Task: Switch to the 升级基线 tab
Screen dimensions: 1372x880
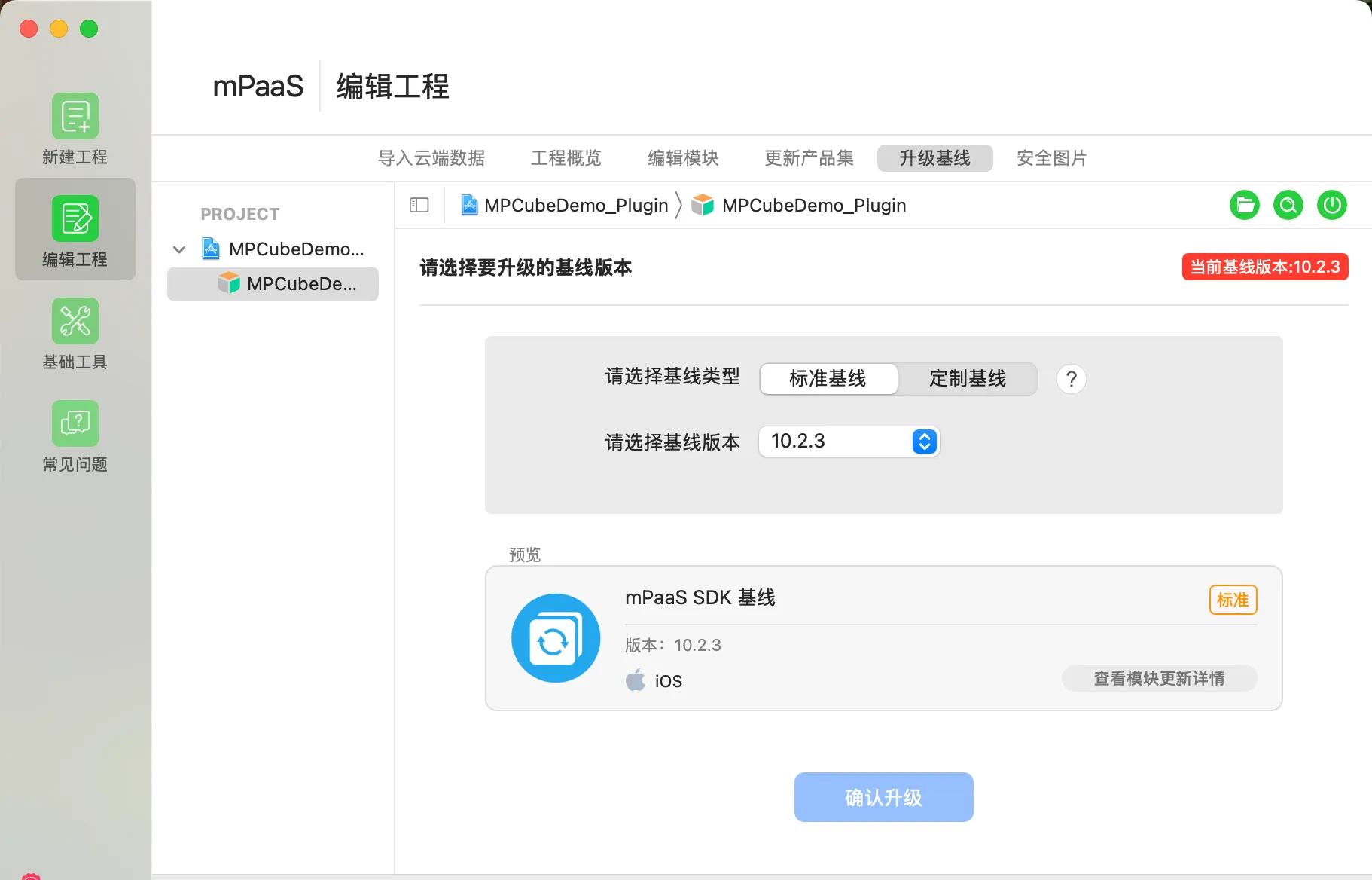Action: click(x=935, y=158)
